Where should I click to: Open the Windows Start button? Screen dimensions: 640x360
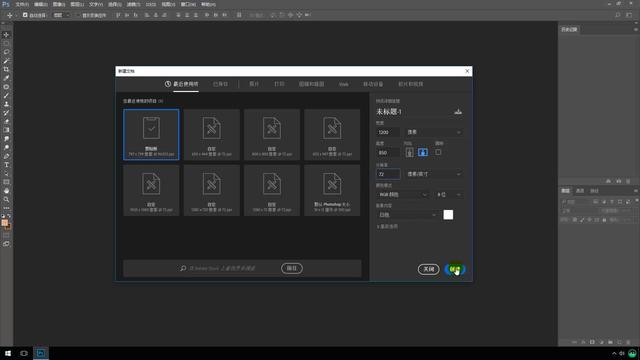pyautogui.click(x=7, y=353)
